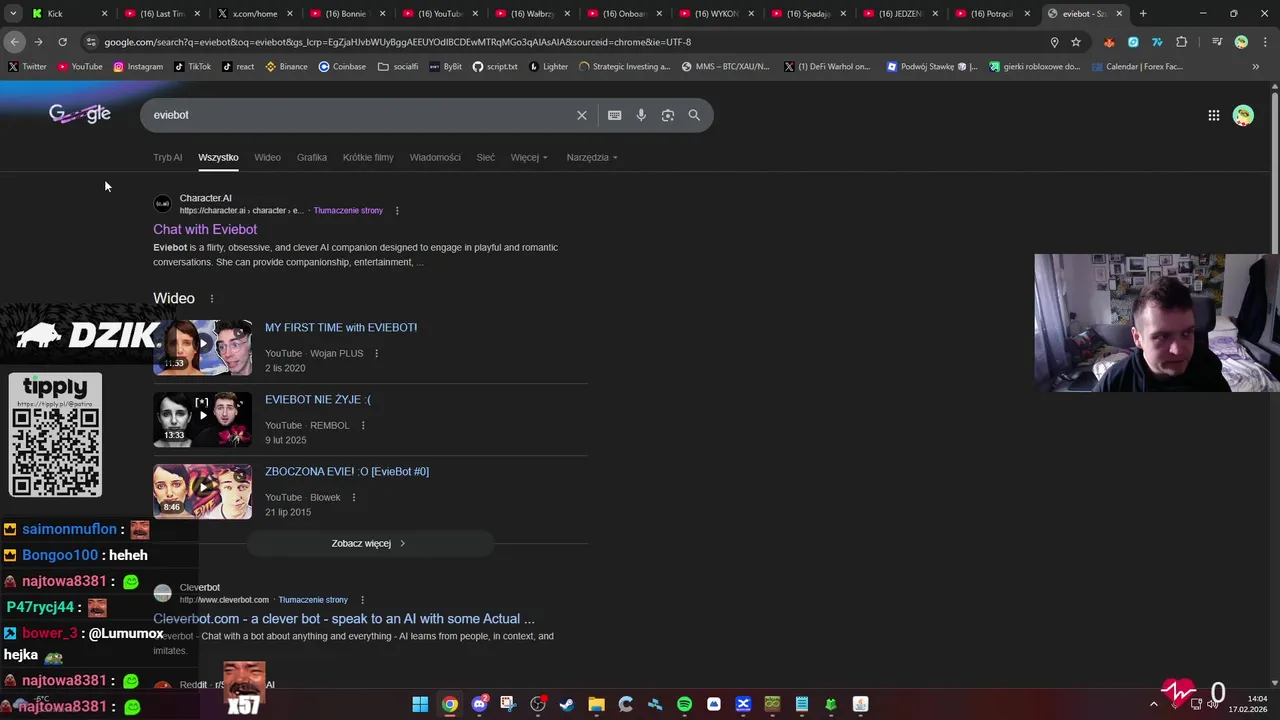1280x720 pixels.
Task: Open the Calendar Forex Factory bookmark
Action: pyautogui.click(x=1137, y=67)
